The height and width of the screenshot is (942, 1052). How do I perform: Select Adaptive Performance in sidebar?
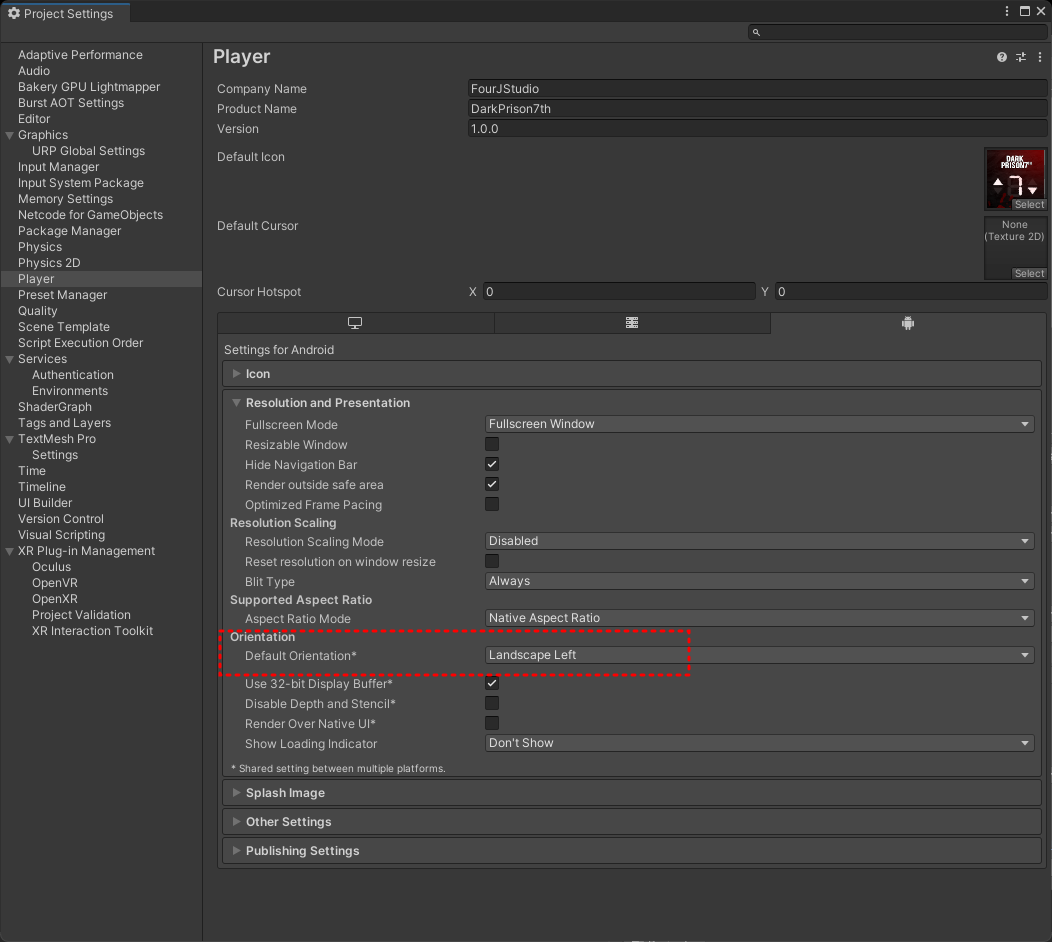click(80, 55)
